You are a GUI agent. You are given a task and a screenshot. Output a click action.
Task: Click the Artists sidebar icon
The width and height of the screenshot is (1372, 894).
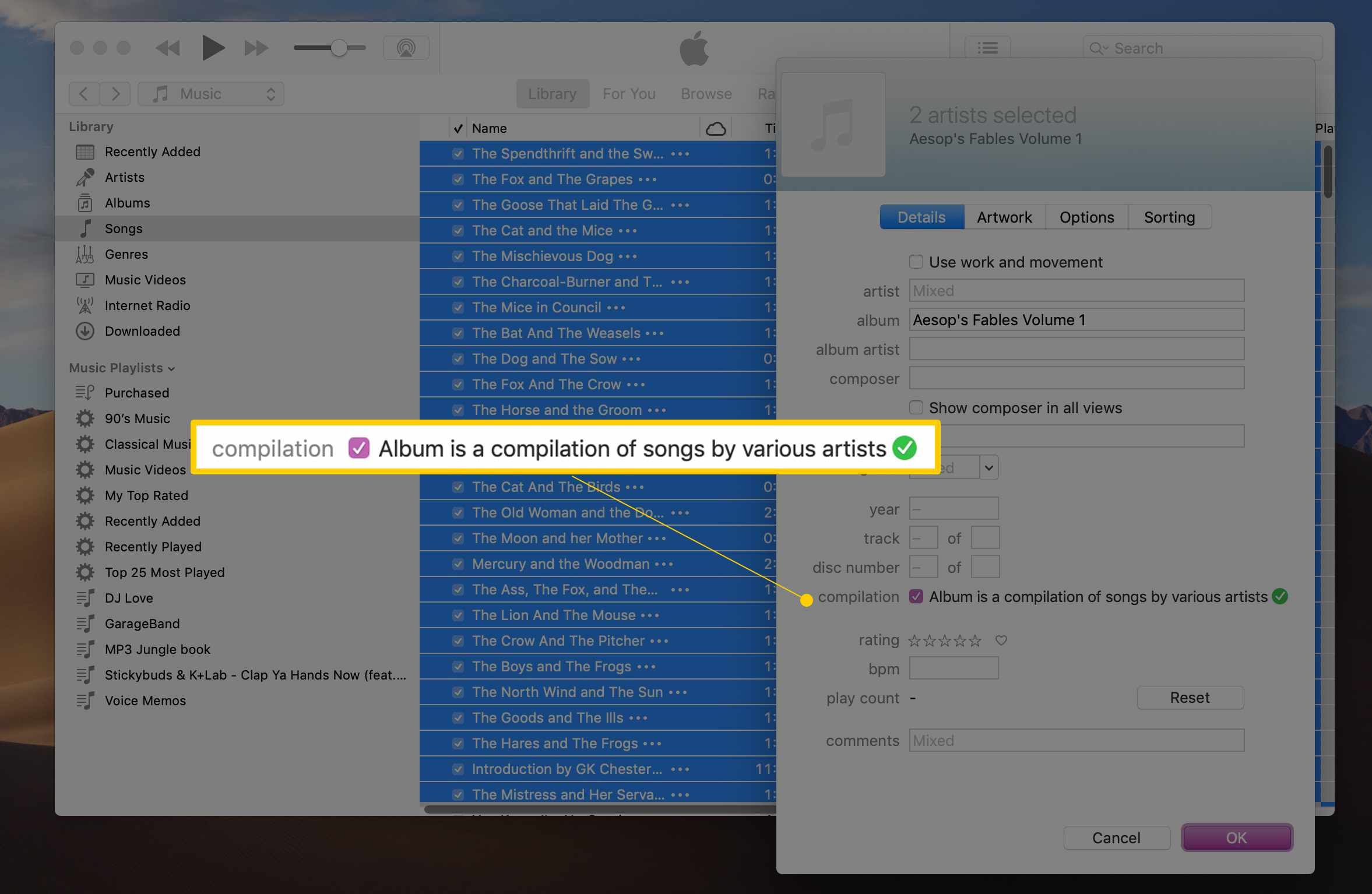tap(86, 177)
